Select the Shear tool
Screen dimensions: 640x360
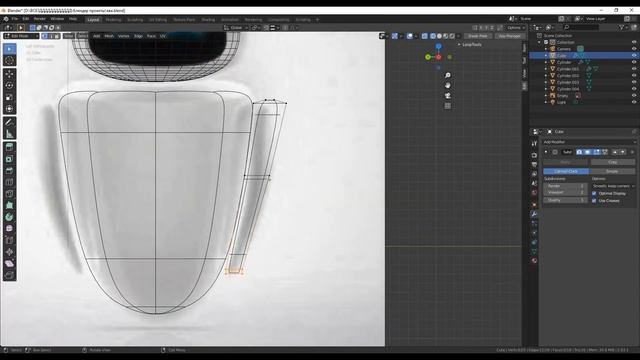pos(9,263)
